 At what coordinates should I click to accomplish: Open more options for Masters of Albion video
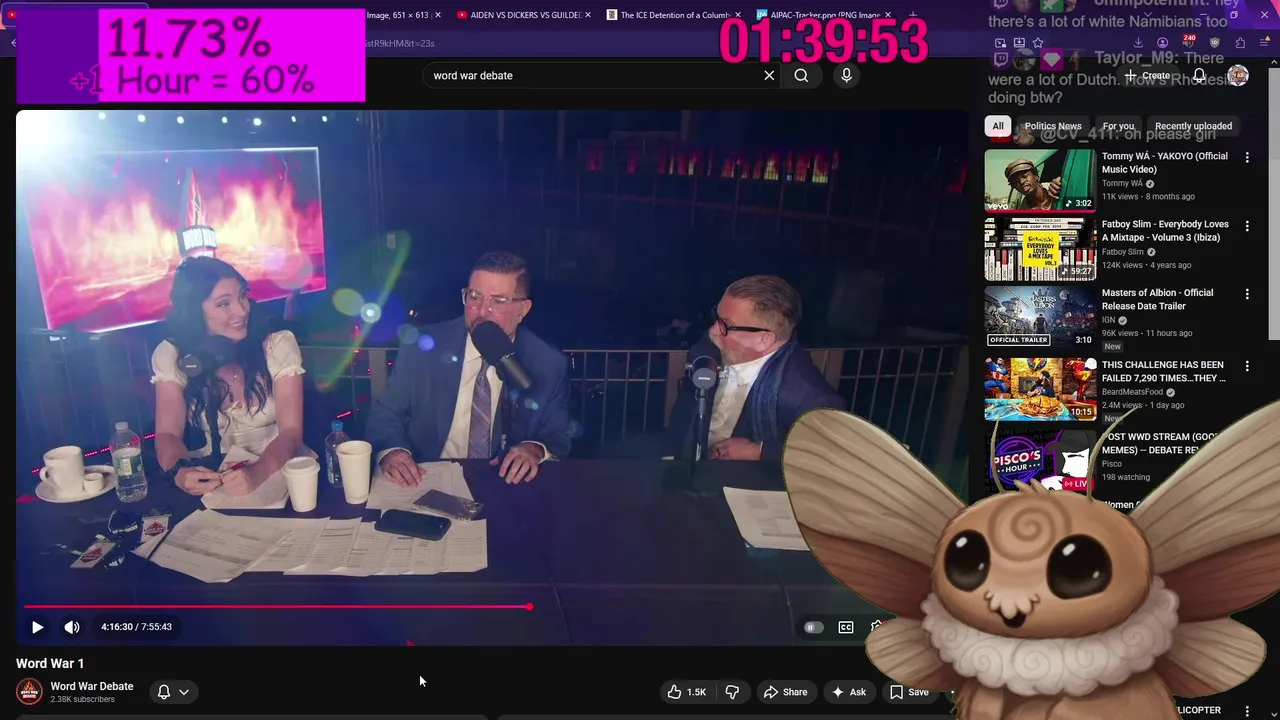point(1247,294)
